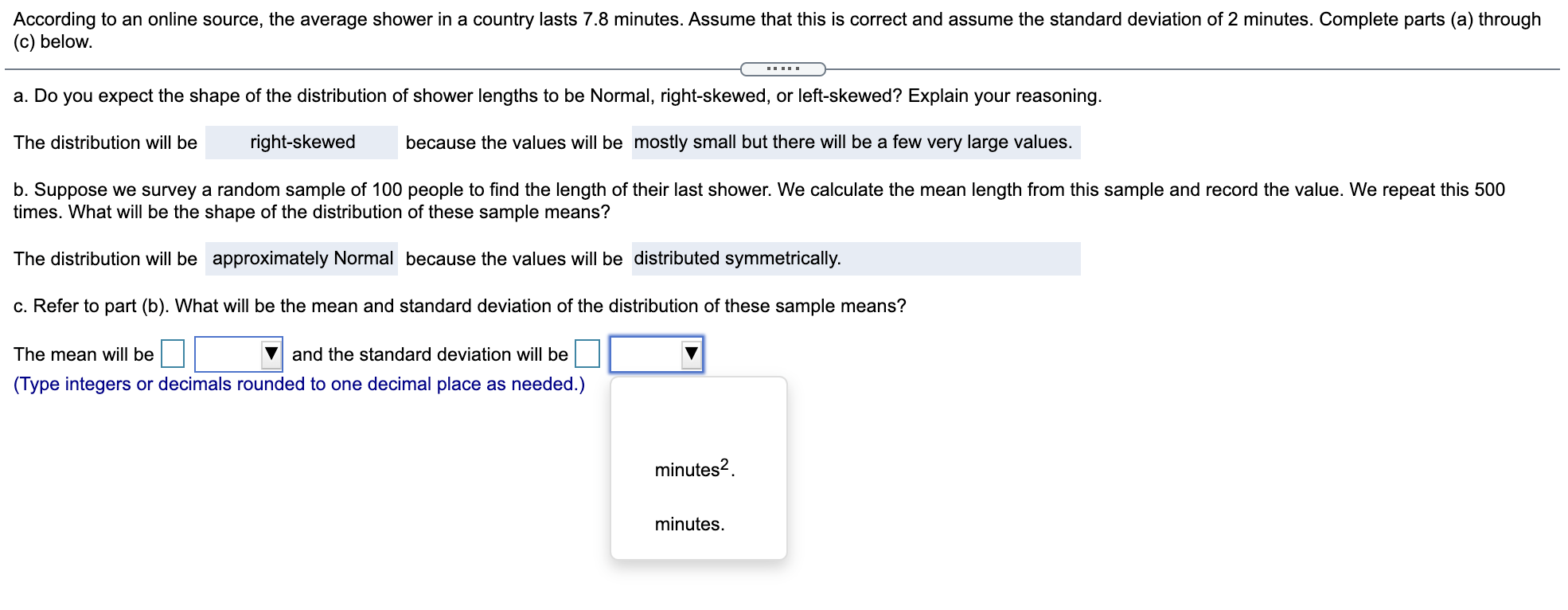
Task: Select "minutes." from the open units list
Action: click(x=688, y=524)
